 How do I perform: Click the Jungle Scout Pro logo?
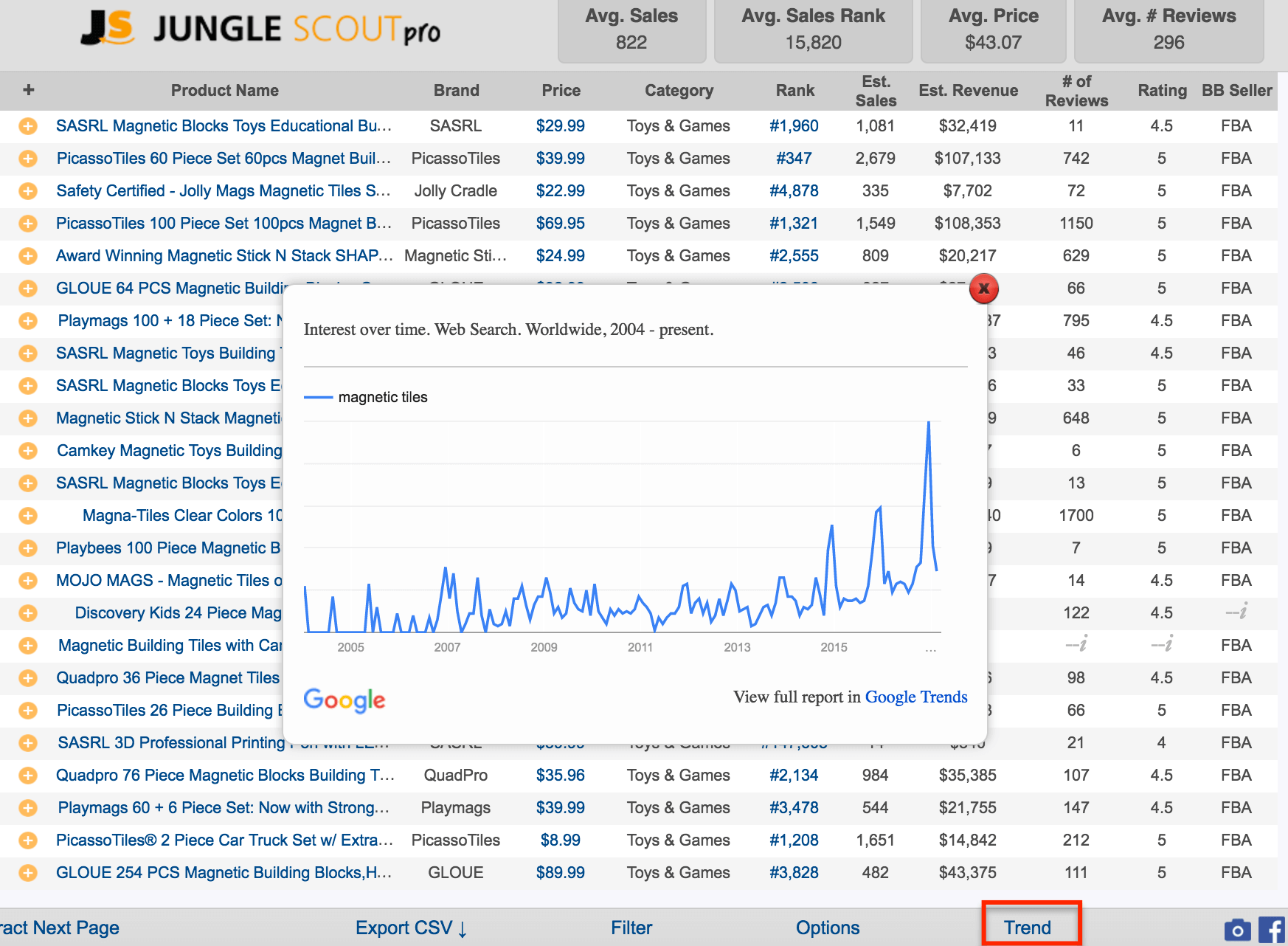click(260, 28)
